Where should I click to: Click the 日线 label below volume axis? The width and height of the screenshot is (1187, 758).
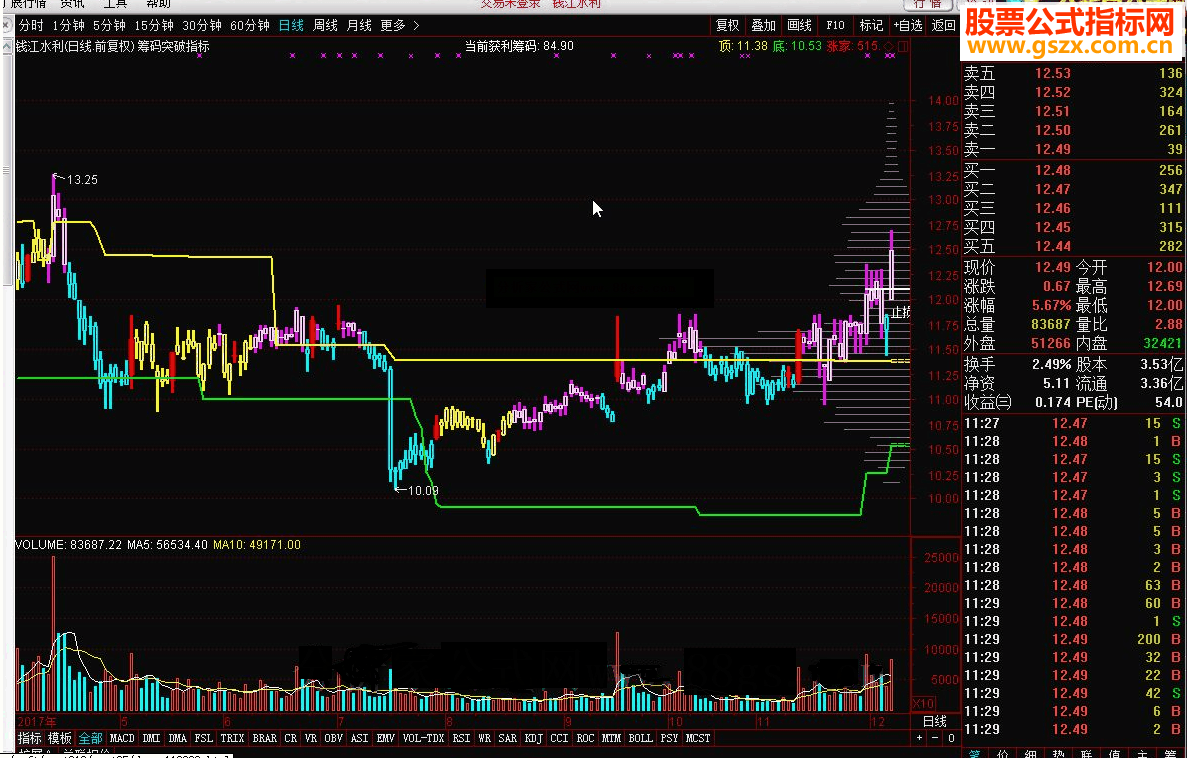pos(935,721)
